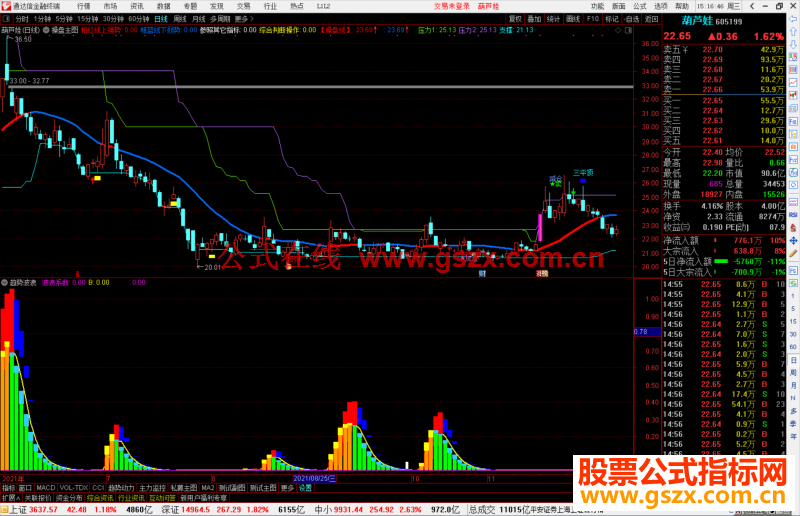Viewport: 800px width, 516px height.
Task: Click the 叠加 overlay button
Action: click(x=534, y=19)
